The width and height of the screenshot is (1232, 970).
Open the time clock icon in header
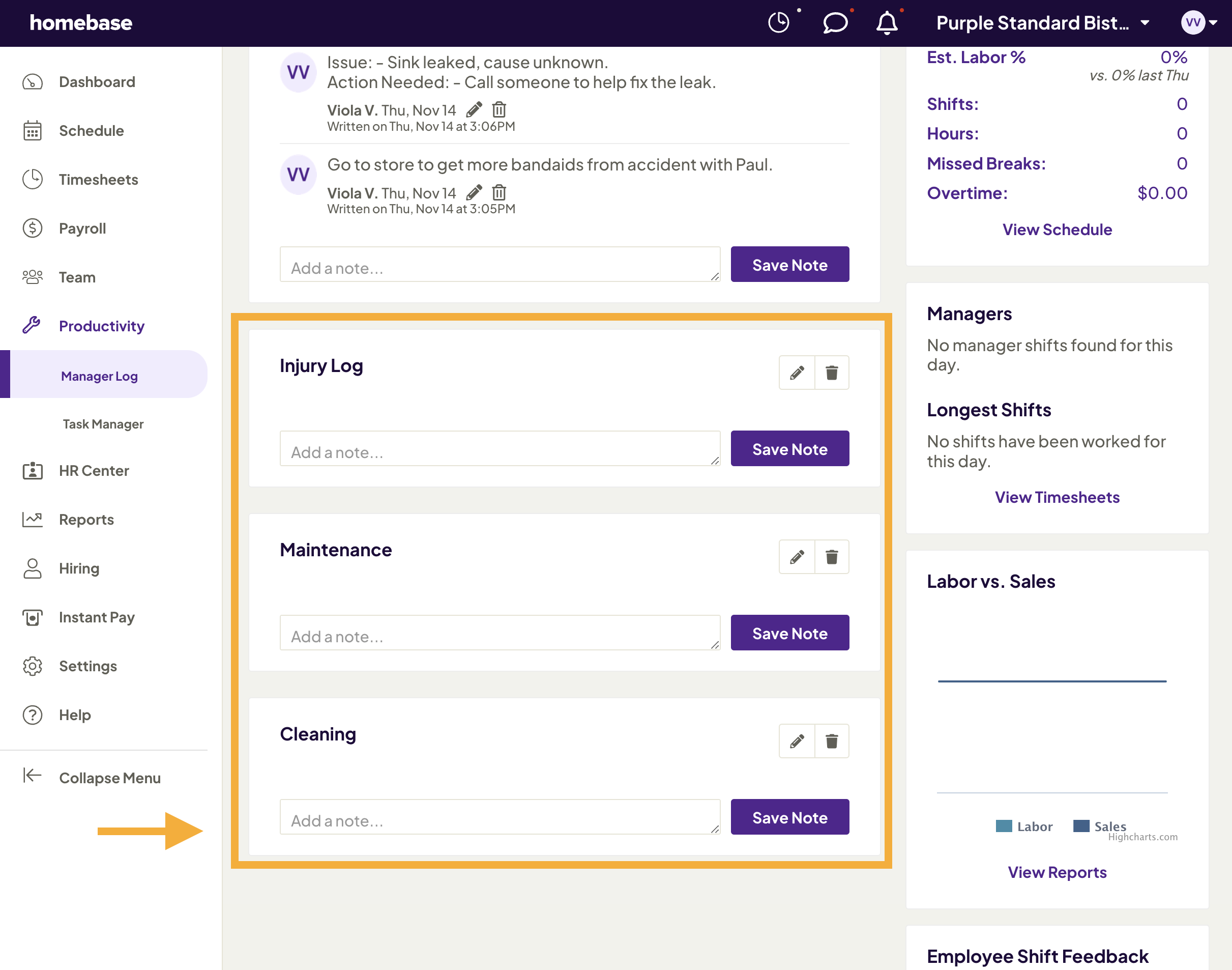click(779, 23)
